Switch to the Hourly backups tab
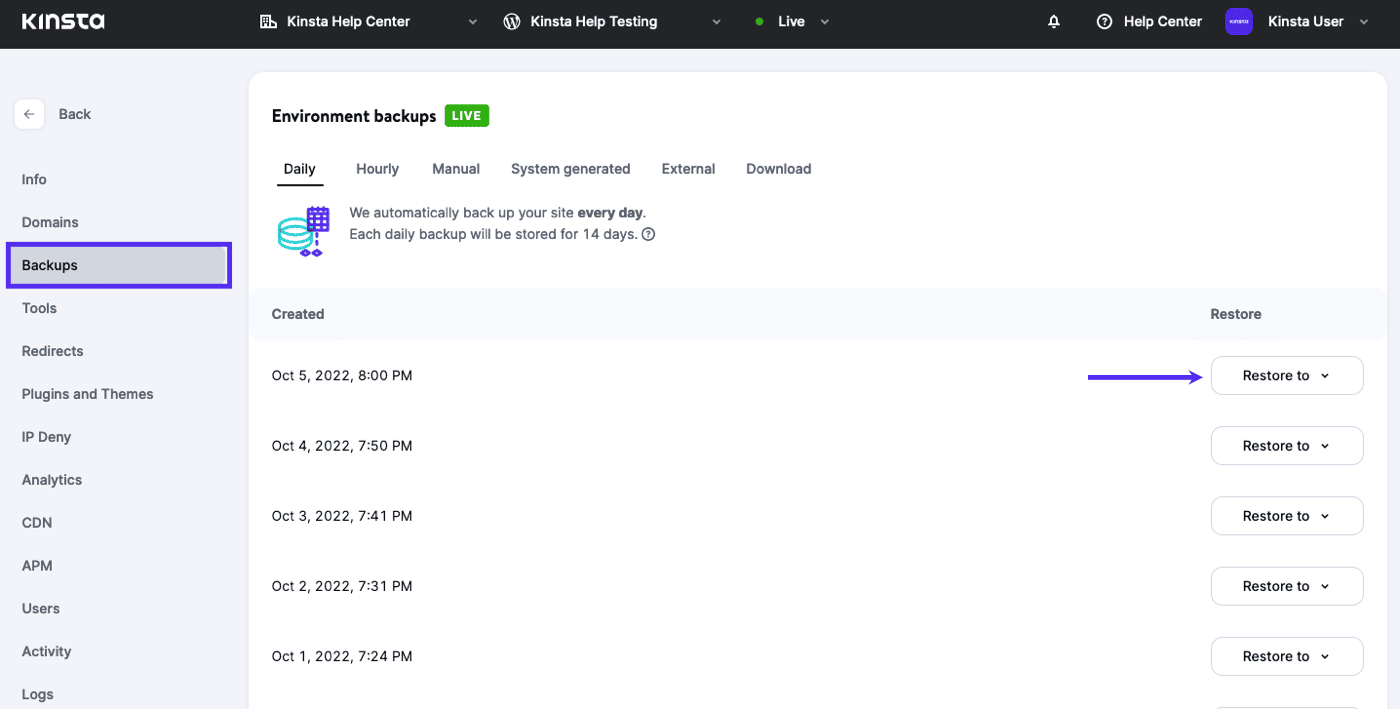Screen dimensions: 1400x709 377,169
